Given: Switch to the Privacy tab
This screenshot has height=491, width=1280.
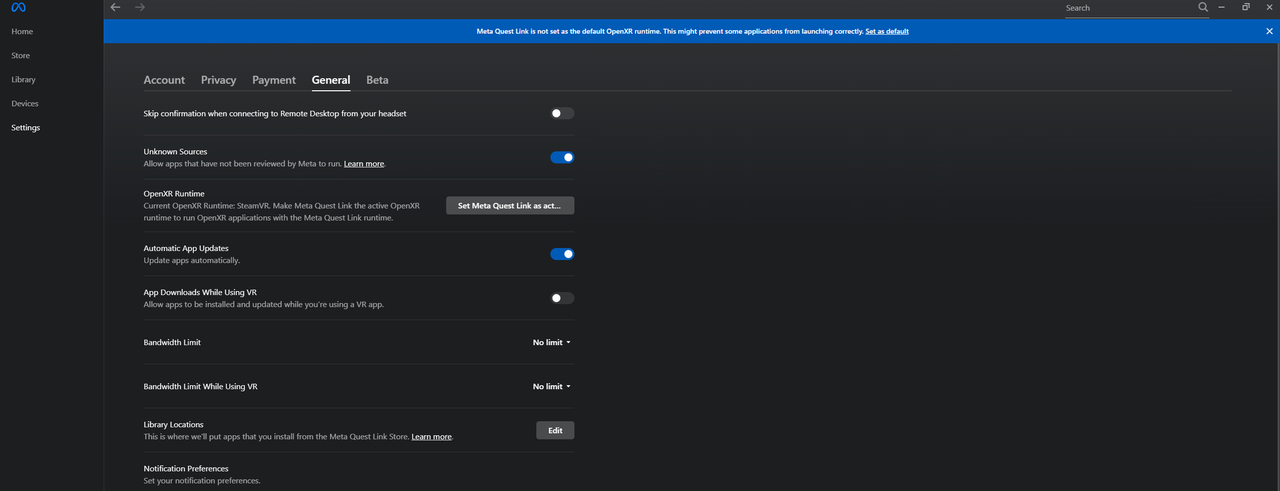Looking at the screenshot, I should (x=218, y=80).
